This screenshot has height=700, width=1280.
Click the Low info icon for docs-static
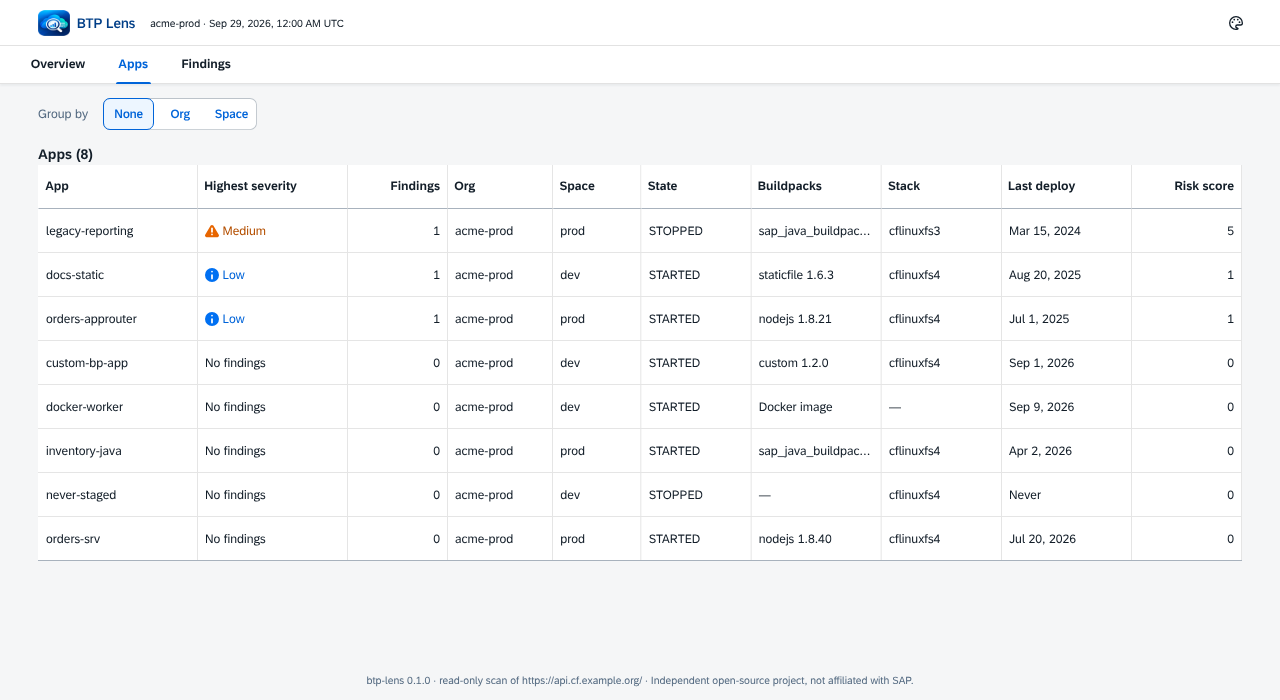[212, 275]
